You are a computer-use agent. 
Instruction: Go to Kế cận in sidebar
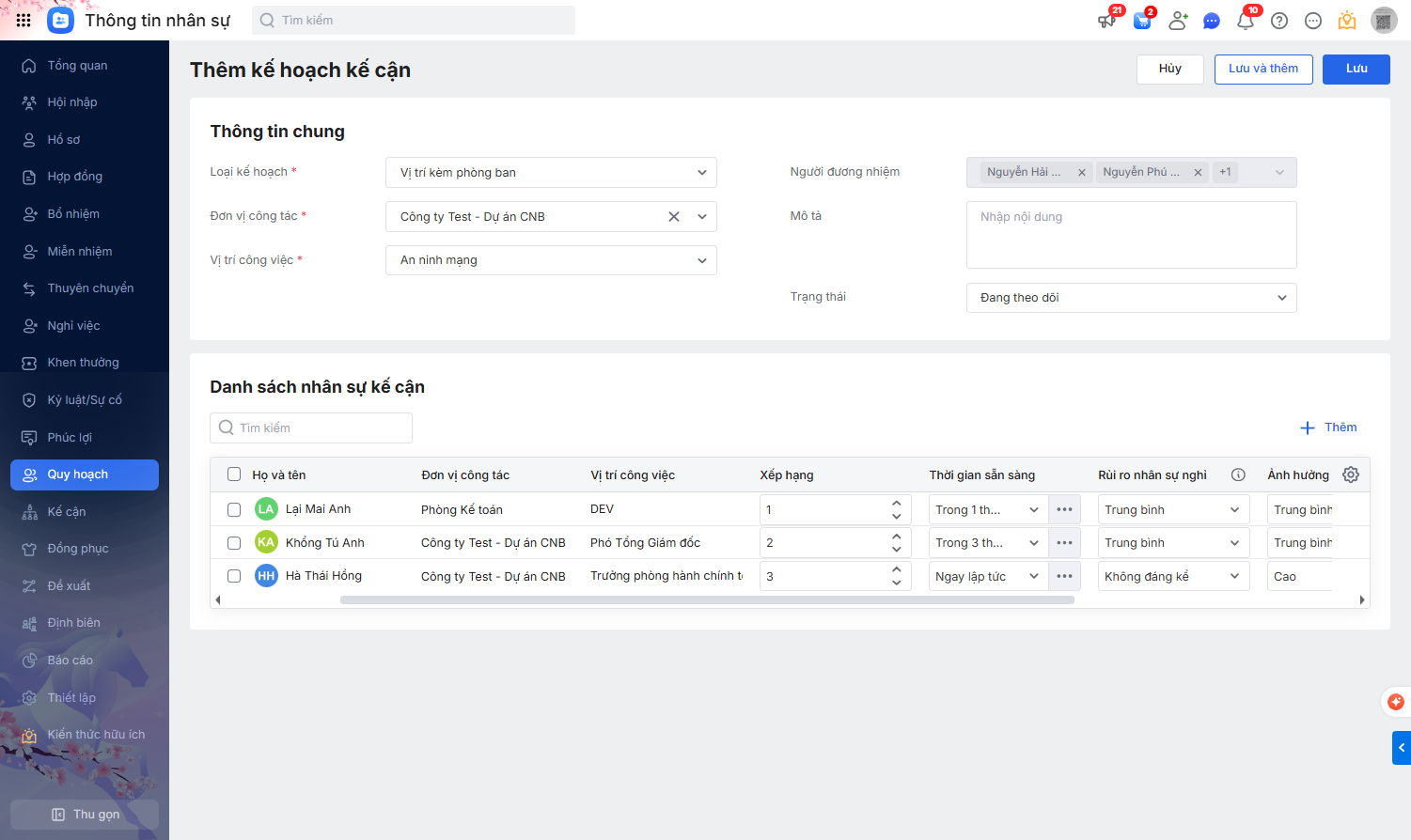coord(67,512)
